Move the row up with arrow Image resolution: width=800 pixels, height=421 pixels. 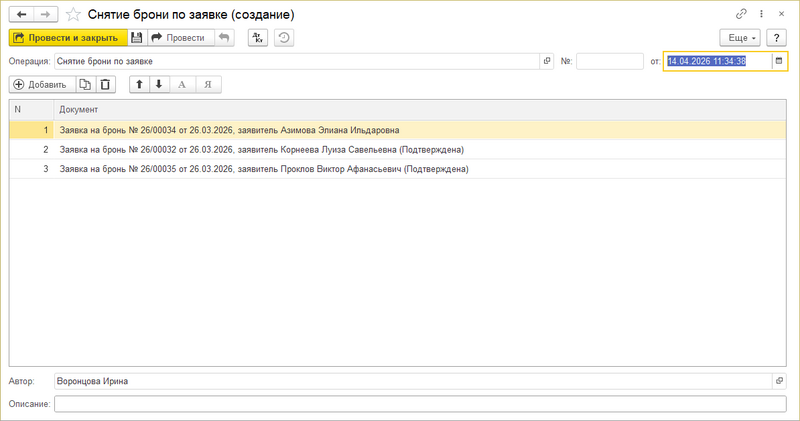pyautogui.click(x=139, y=84)
